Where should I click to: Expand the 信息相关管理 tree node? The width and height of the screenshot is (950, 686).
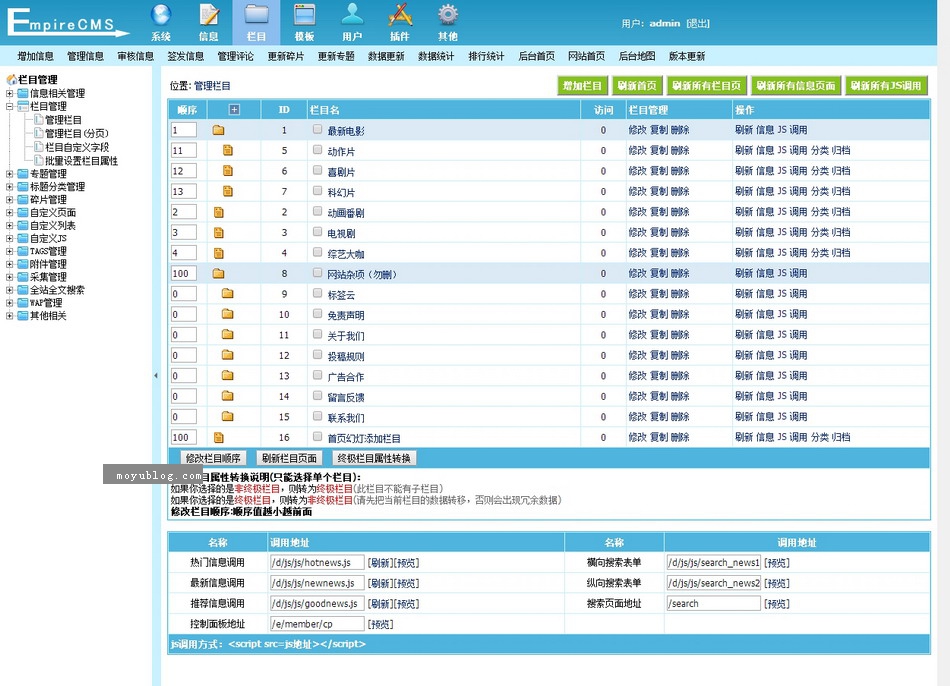click(x=10, y=93)
